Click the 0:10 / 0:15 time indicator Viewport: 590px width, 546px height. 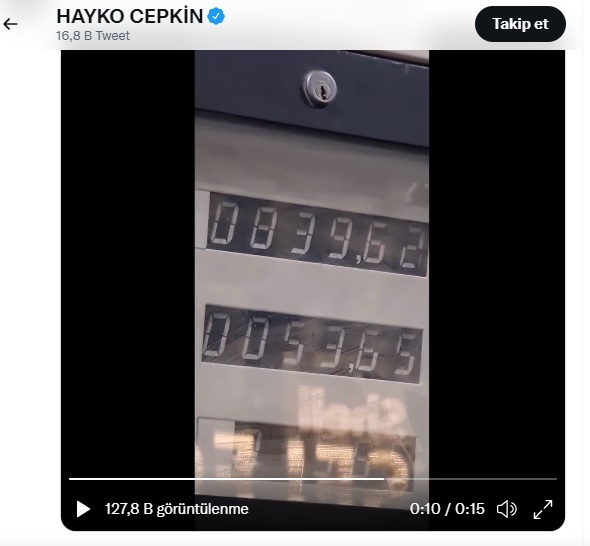(447, 509)
